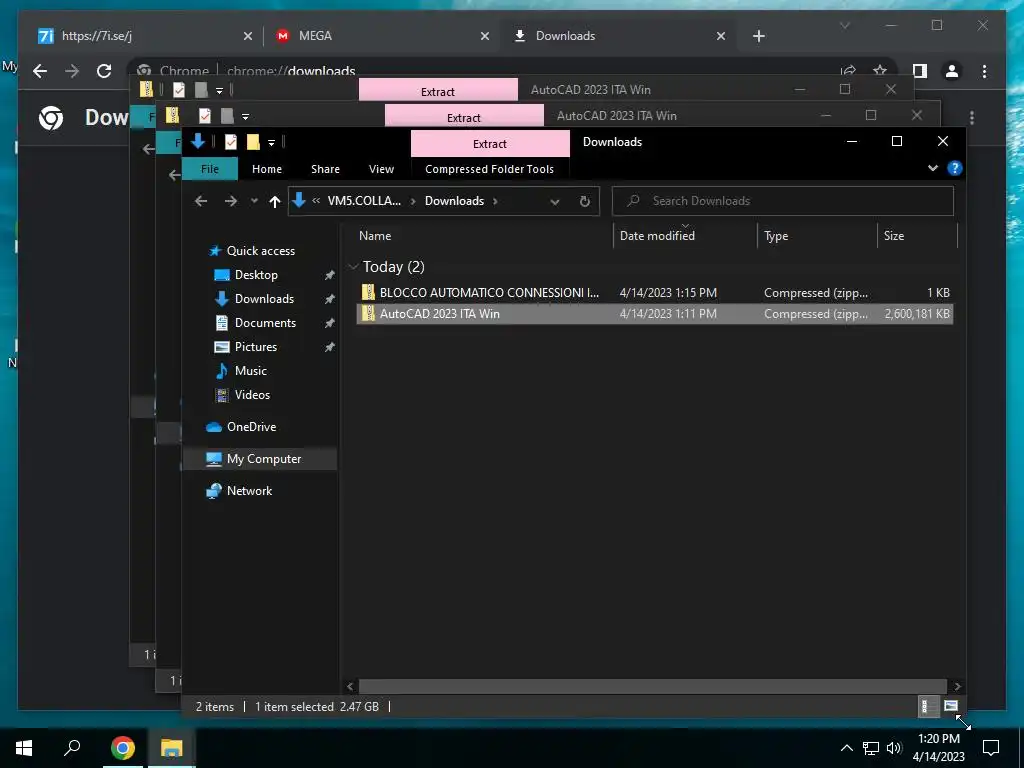1024x768 pixels.
Task: Sort files by the Name column
Action: click(375, 236)
